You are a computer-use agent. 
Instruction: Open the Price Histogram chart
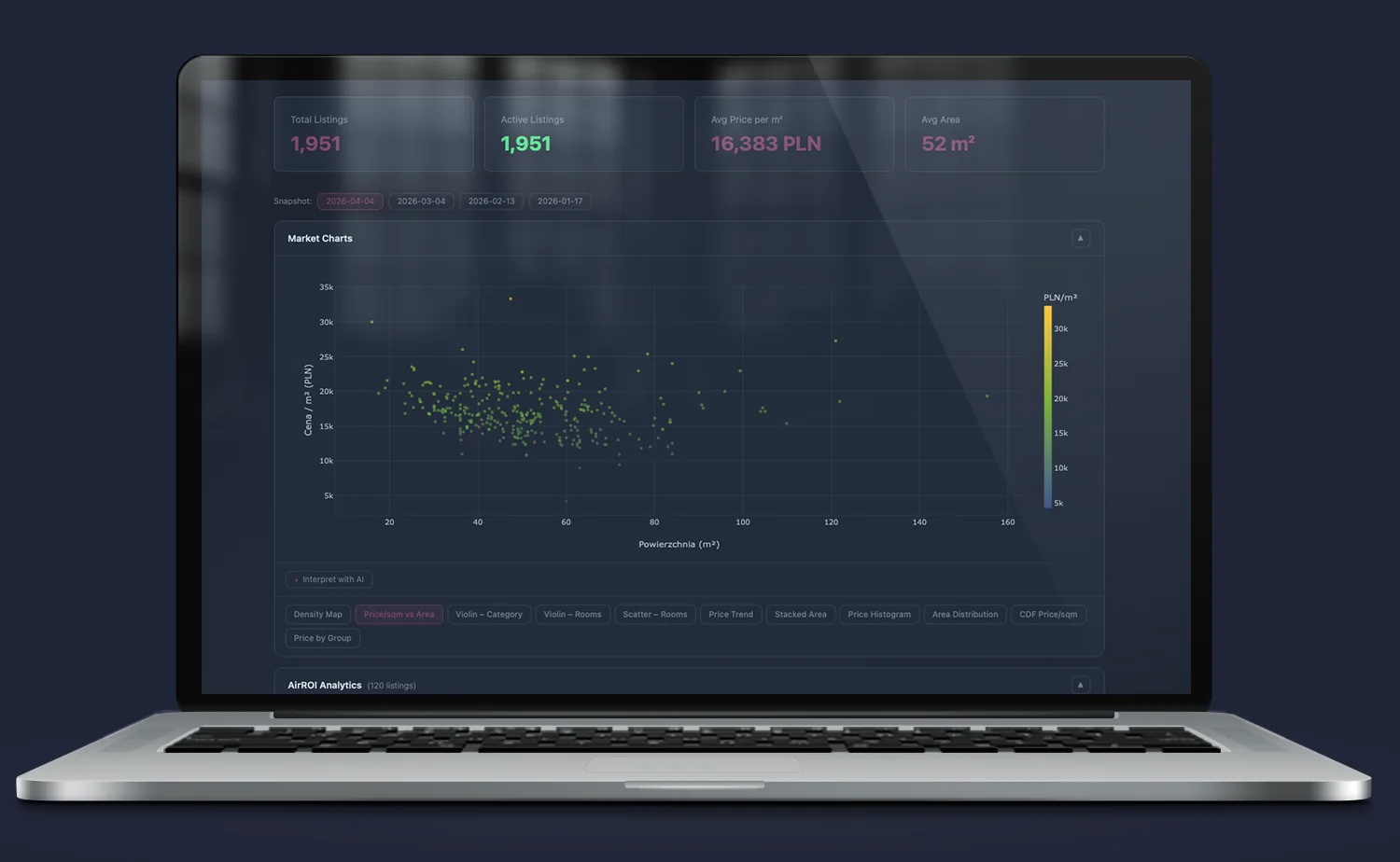[879, 614]
